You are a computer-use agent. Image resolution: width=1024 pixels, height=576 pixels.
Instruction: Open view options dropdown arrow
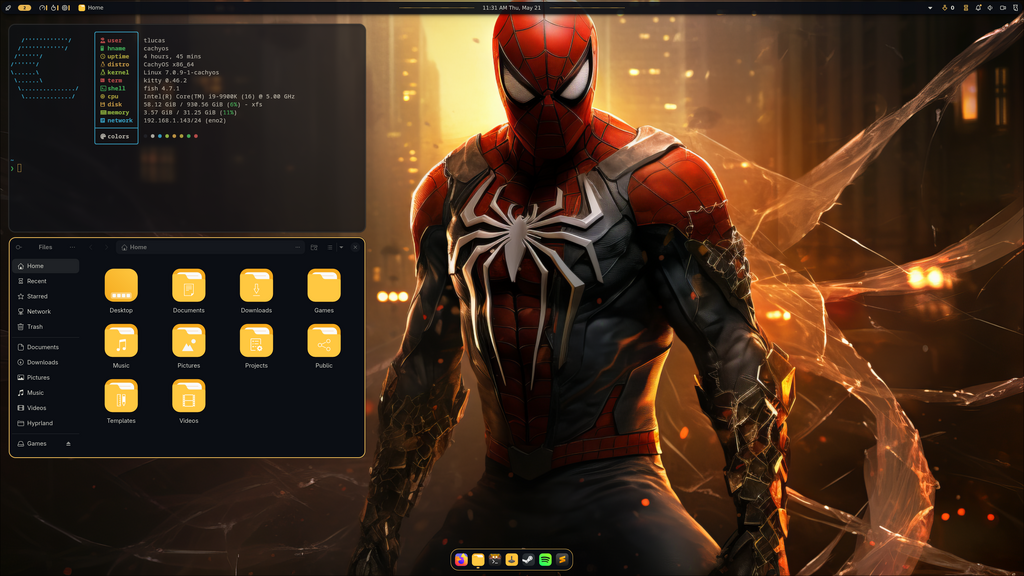[341, 248]
